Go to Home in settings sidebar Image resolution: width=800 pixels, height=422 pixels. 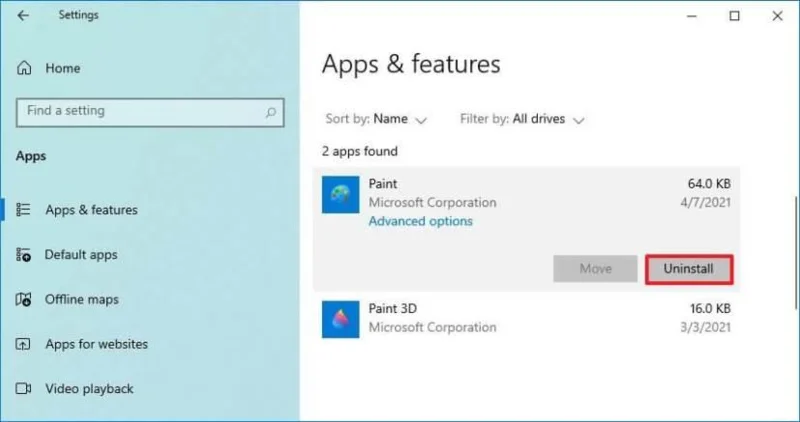63,68
